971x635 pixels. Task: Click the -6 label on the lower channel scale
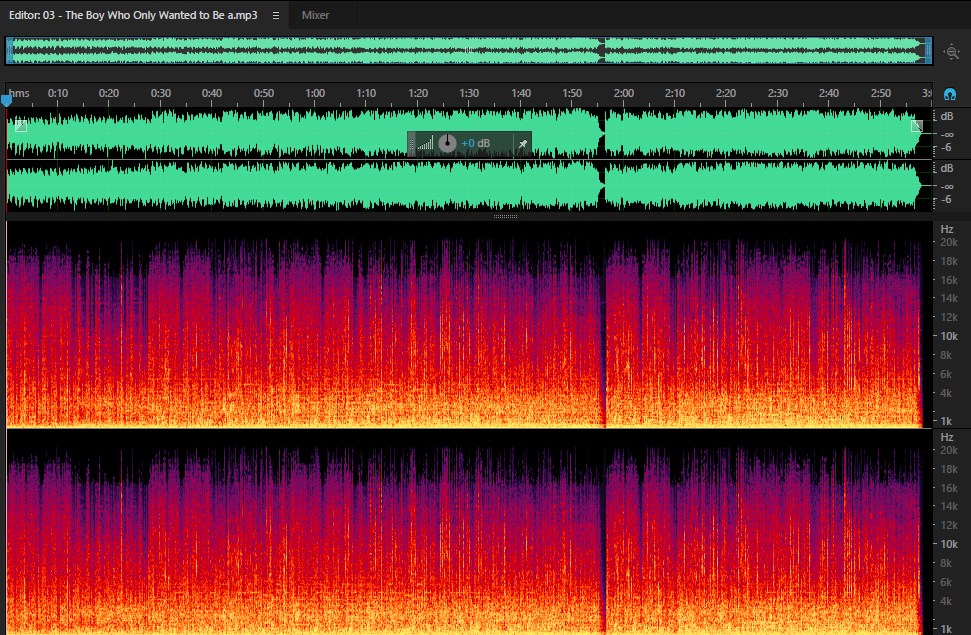tap(946, 199)
